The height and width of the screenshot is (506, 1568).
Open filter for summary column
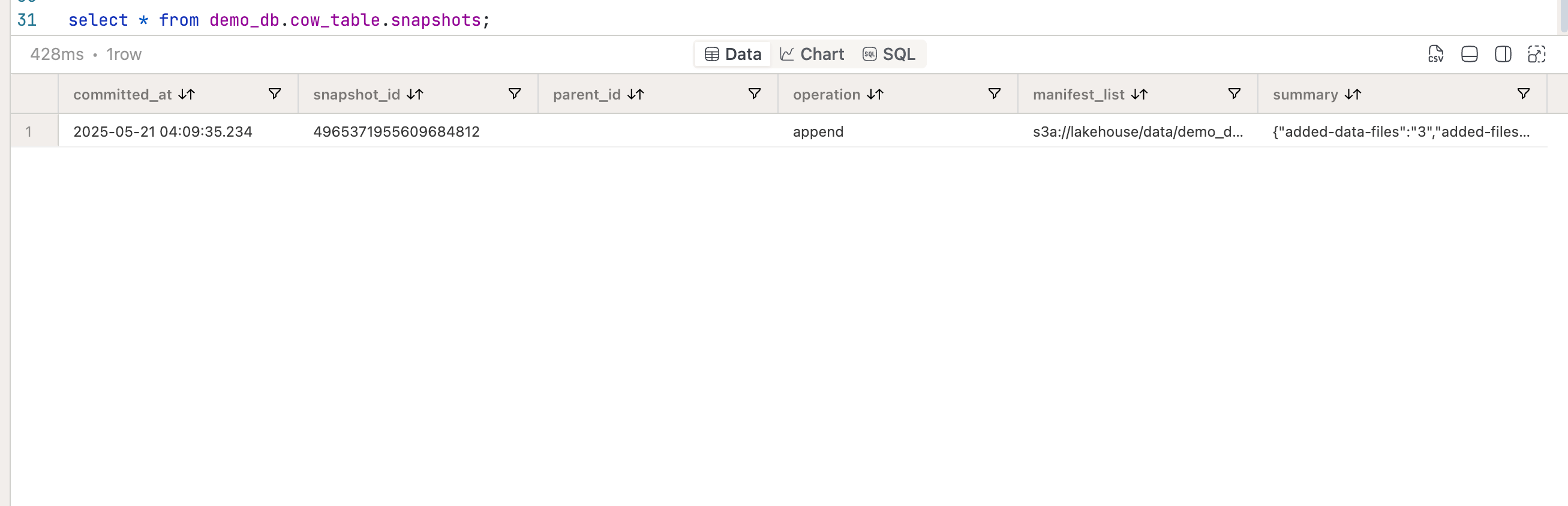tap(1523, 94)
